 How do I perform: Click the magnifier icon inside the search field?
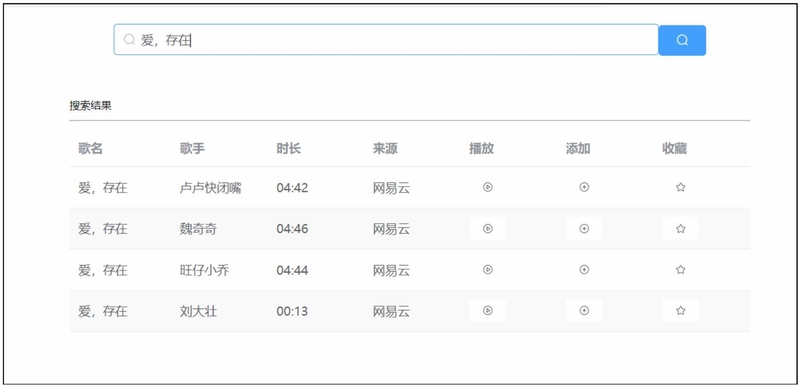tap(129, 39)
